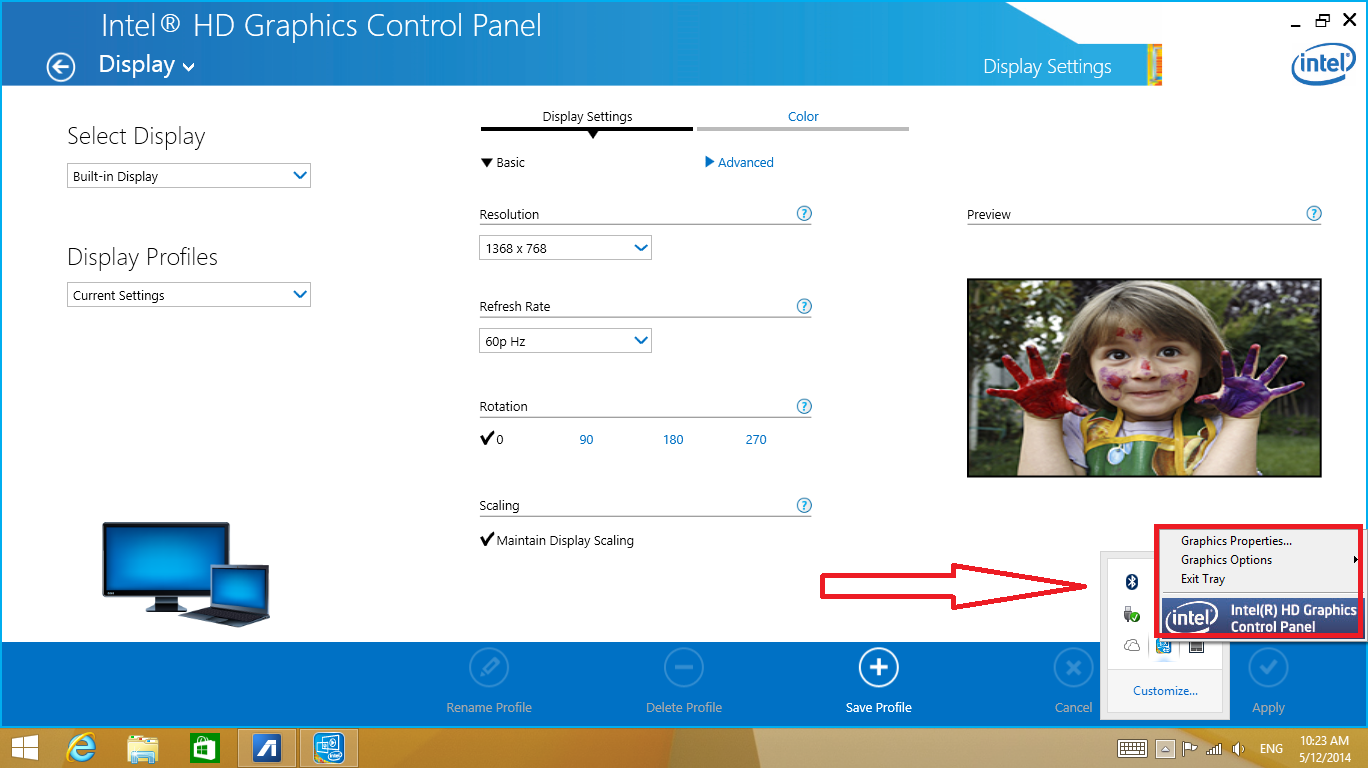This screenshot has height=768, width=1368.
Task: Open help for Rotation setting
Action: pyautogui.click(x=804, y=406)
